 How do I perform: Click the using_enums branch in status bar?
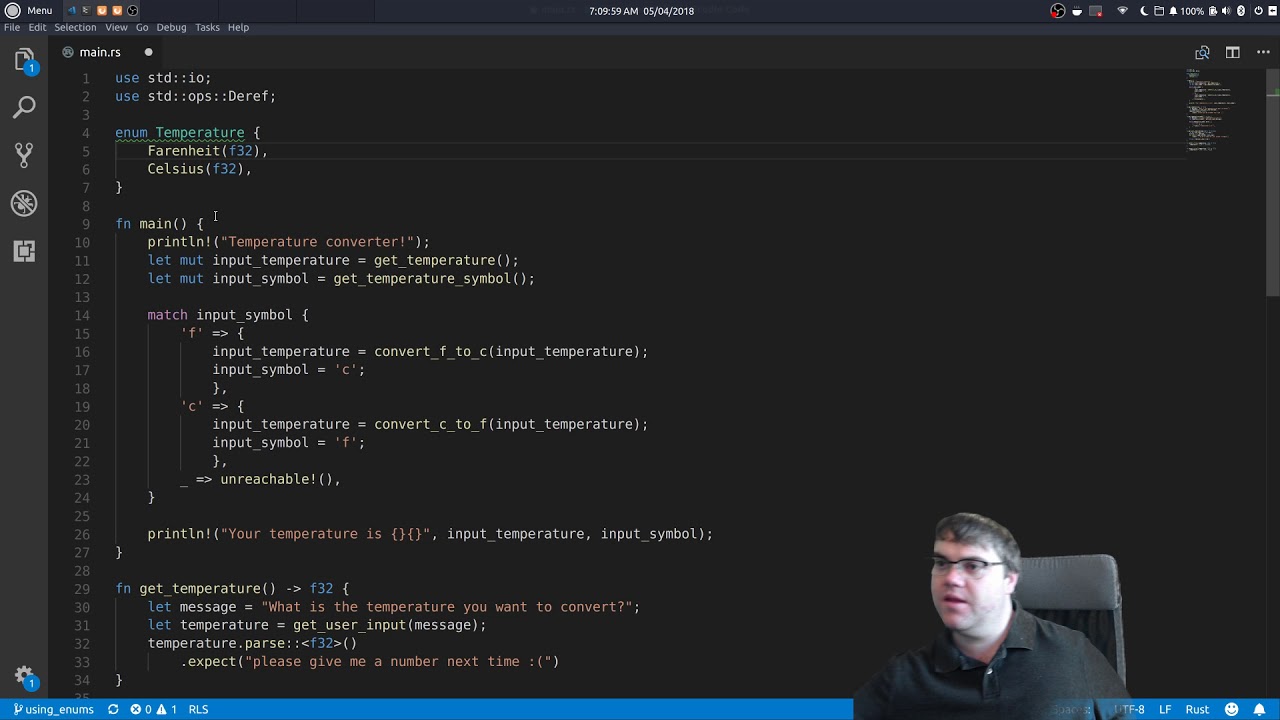53,709
